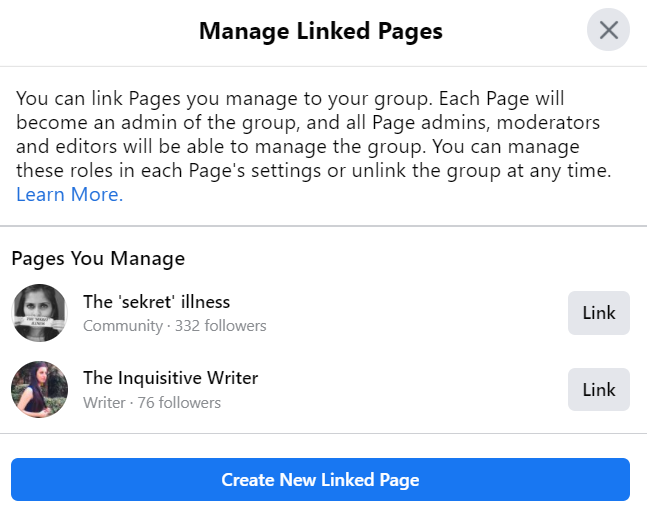Click divider line below the dialog title
The width and height of the screenshot is (647, 516).
323,66
